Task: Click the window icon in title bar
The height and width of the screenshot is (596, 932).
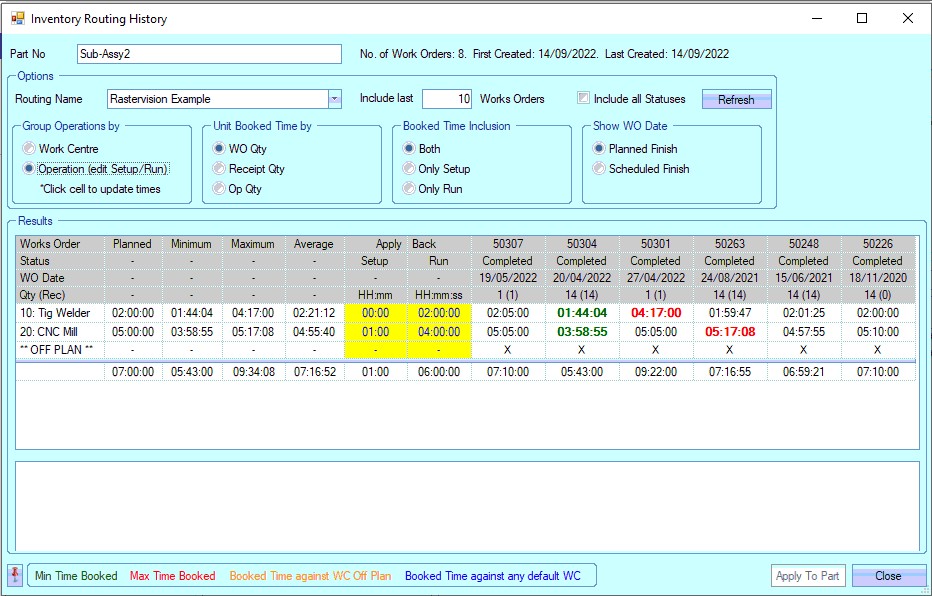Action: (17, 19)
